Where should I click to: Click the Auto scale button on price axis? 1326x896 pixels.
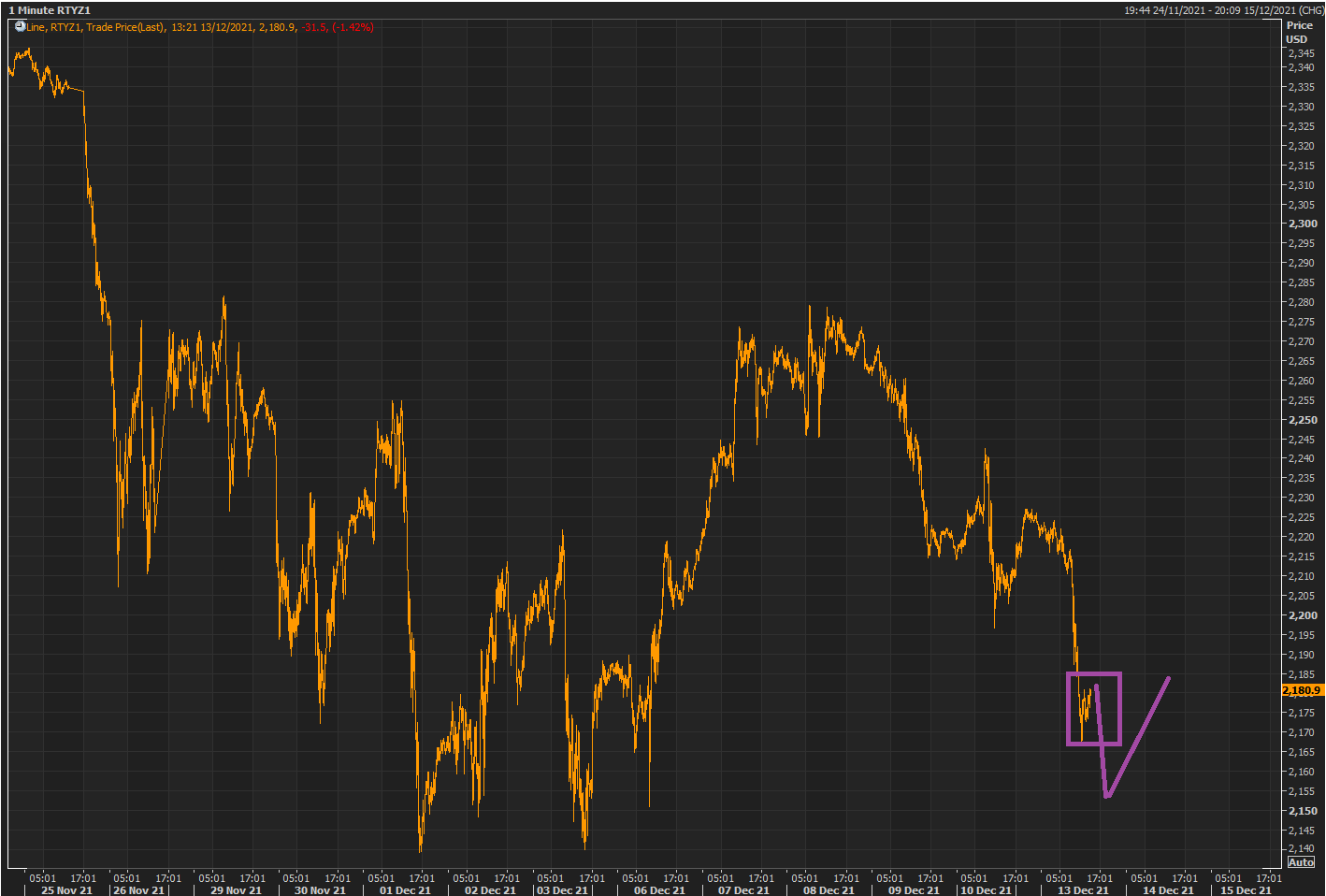pos(1301,862)
